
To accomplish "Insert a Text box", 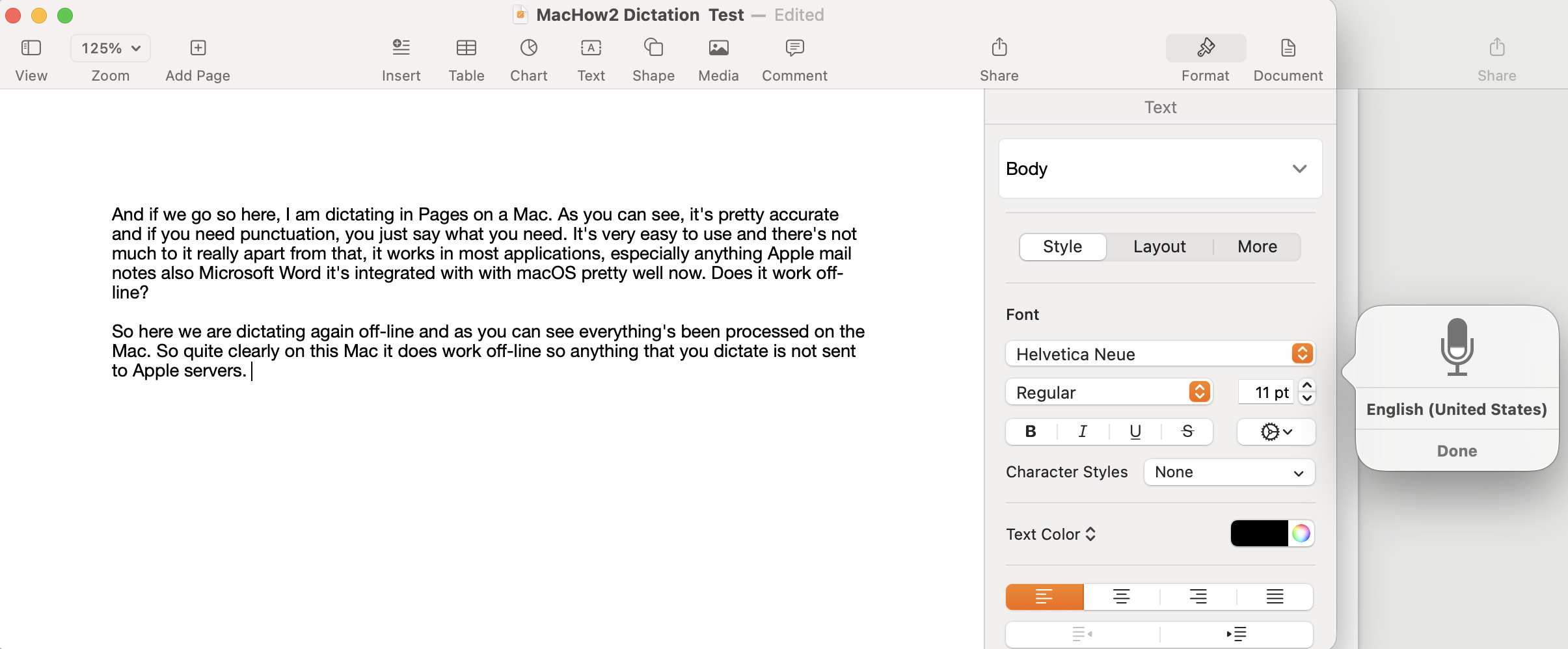I will (591, 47).
